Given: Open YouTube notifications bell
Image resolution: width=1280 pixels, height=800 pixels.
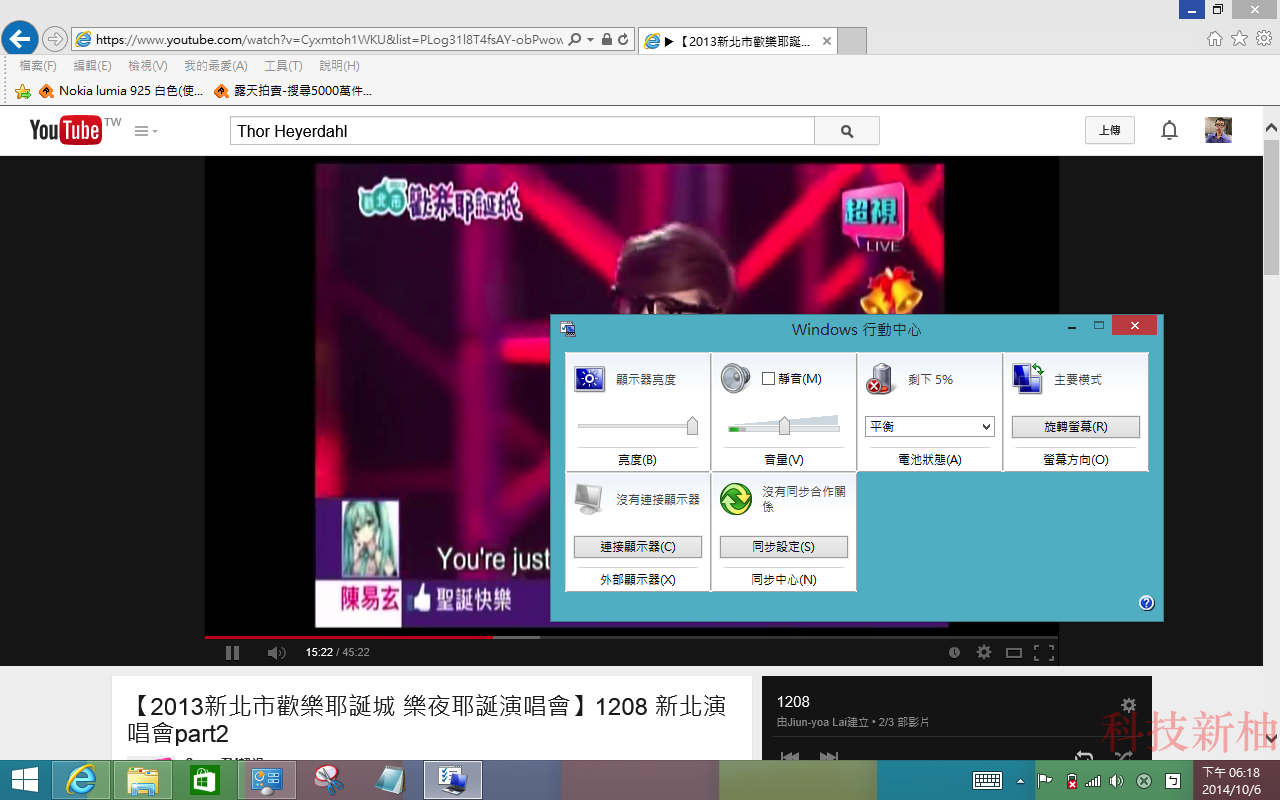Looking at the screenshot, I should click(x=1169, y=131).
